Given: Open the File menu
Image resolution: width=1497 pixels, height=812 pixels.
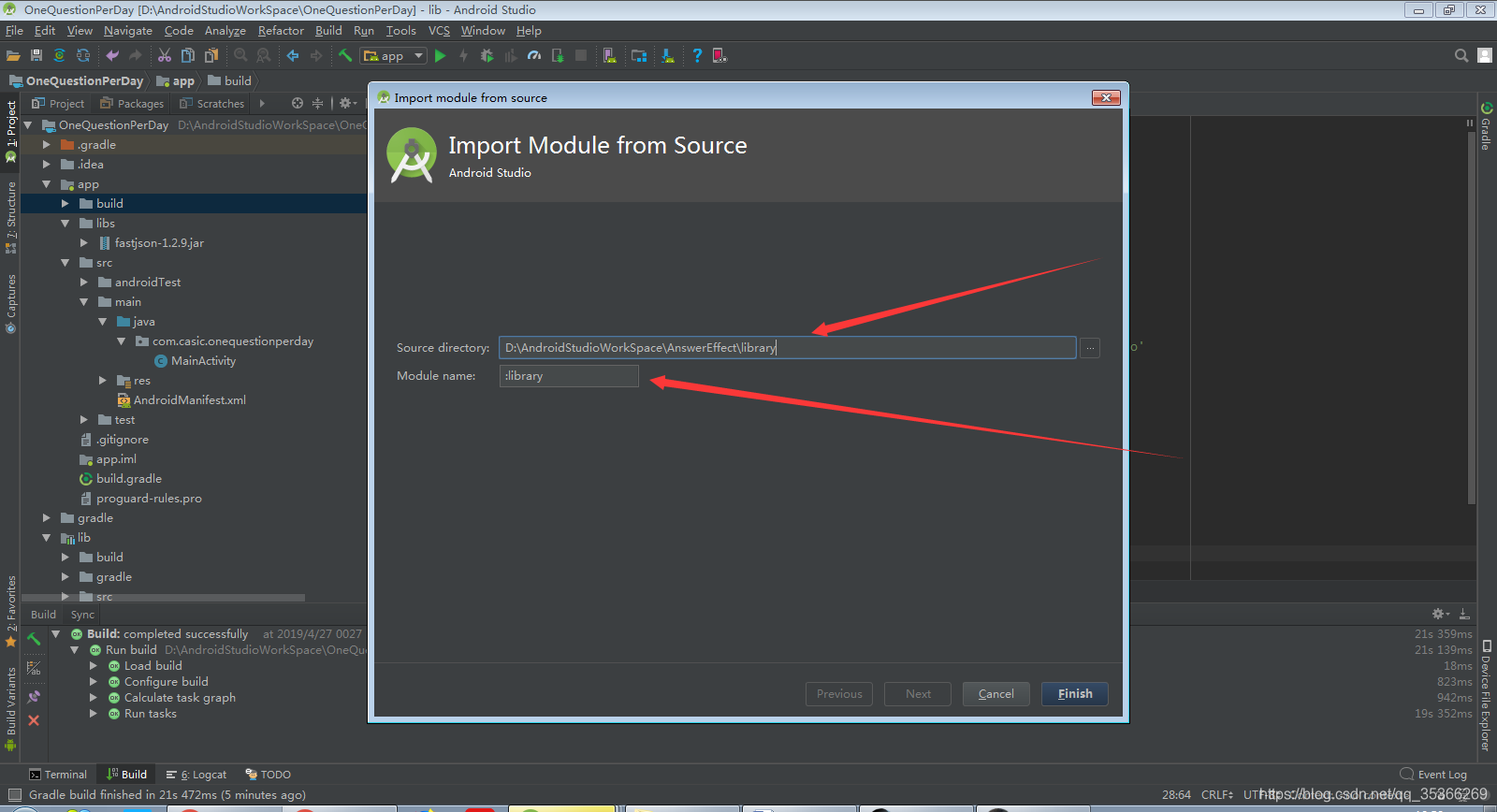Looking at the screenshot, I should [14, 31].
